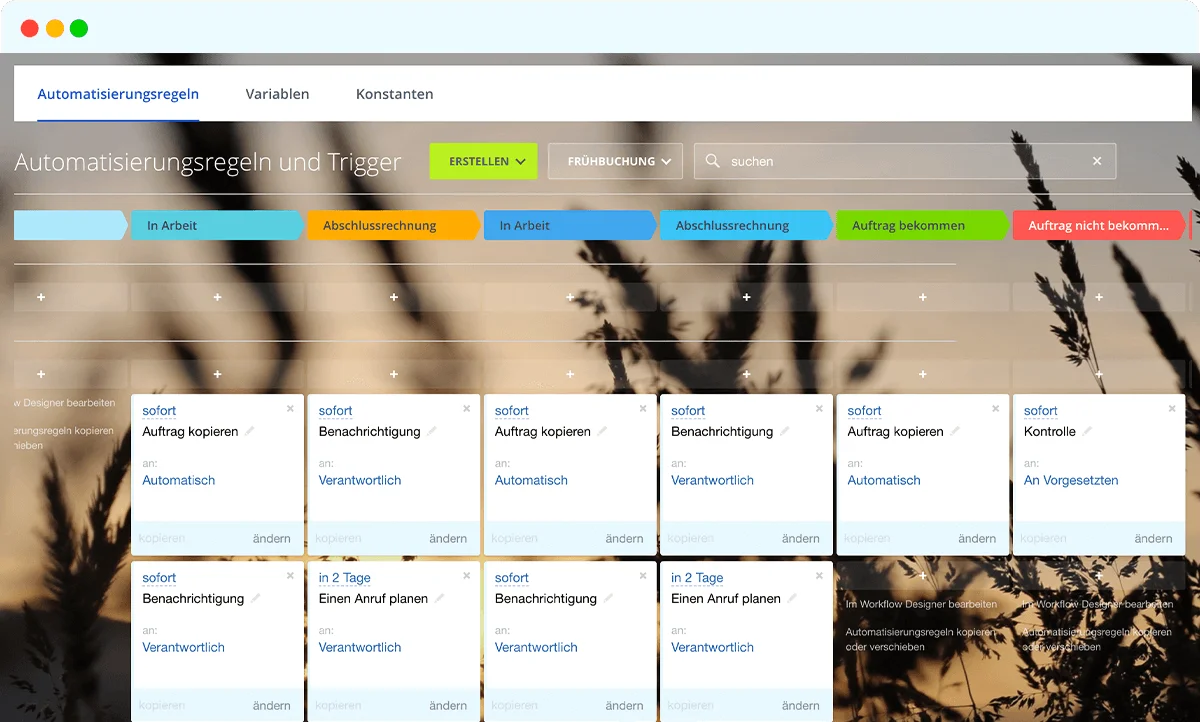Open Verantwortlich on Einen Anruf planen, blue Abschlussrechnung

coord(712,647)
